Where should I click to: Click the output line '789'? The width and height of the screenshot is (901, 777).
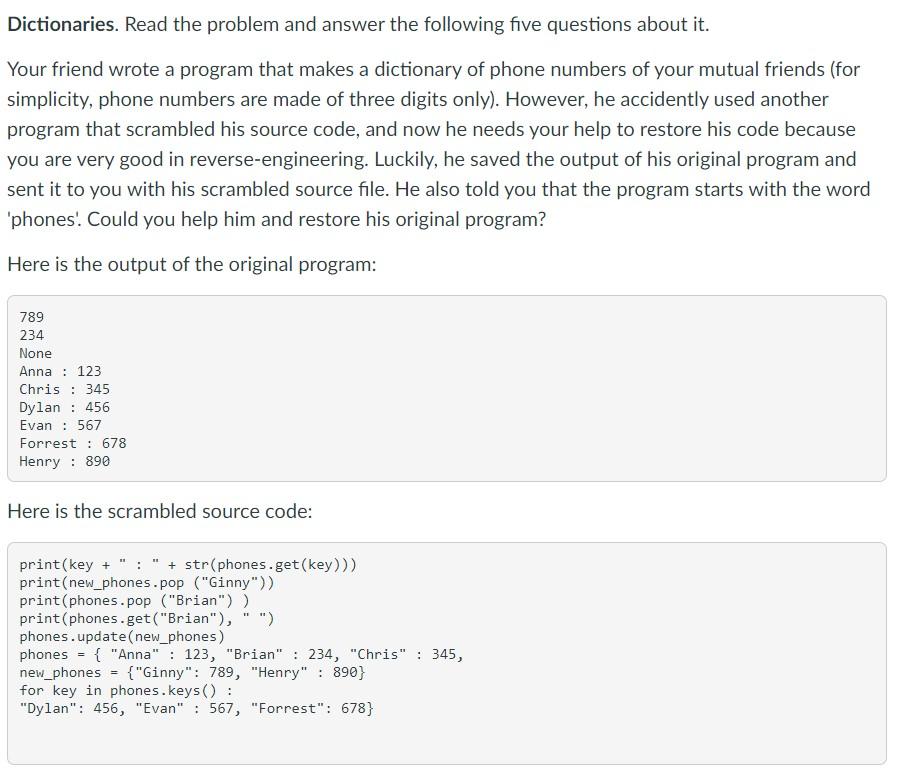pyautogui.click(x=32, y=317)
